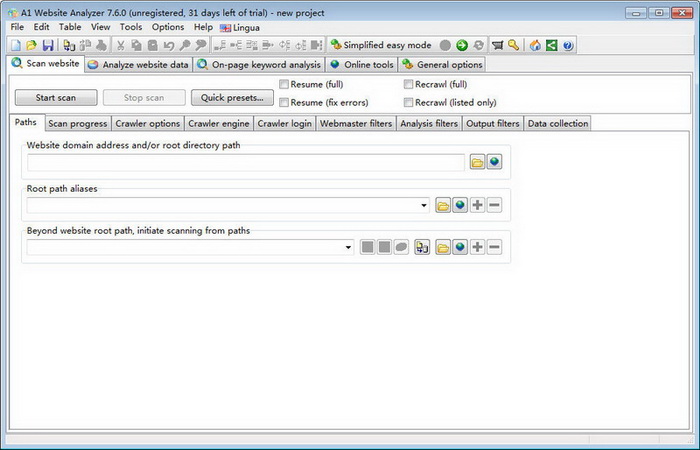Open the Tools menu
This screenshot has width=700, height=450.
[131, 27]
